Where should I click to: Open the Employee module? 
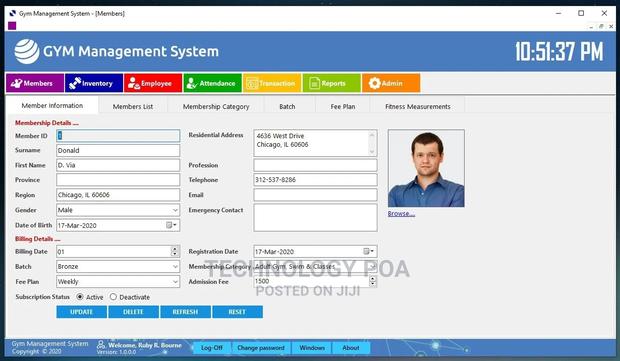pos(153,83)
